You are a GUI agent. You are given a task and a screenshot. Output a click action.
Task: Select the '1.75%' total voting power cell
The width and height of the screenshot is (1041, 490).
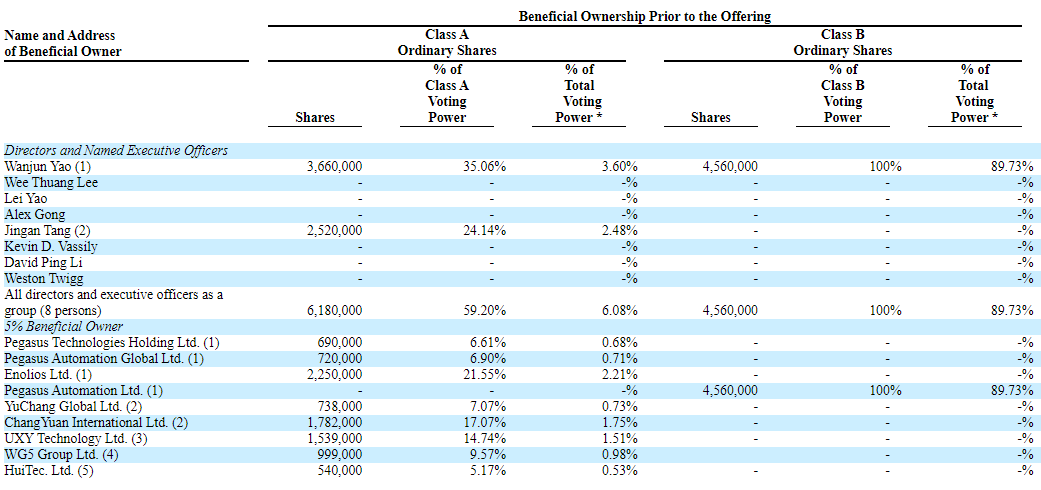tap(619, 422)
